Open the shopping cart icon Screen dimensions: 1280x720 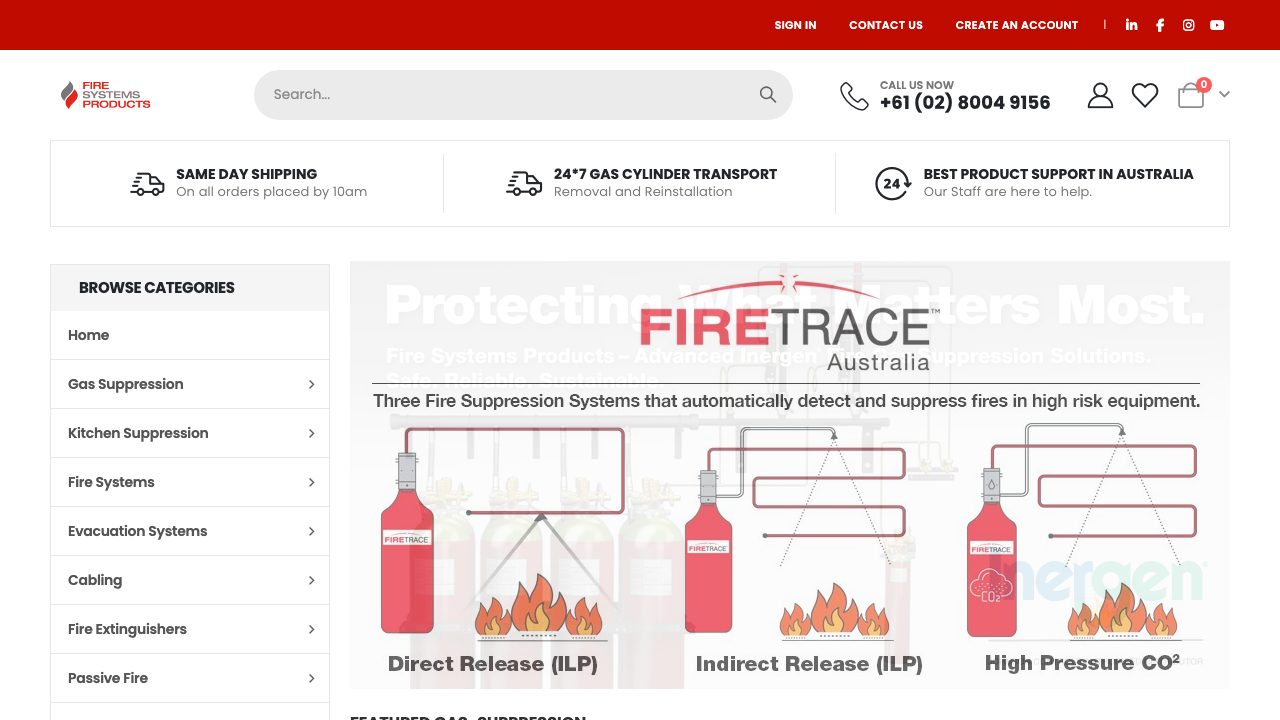[x=1191, y=96]
